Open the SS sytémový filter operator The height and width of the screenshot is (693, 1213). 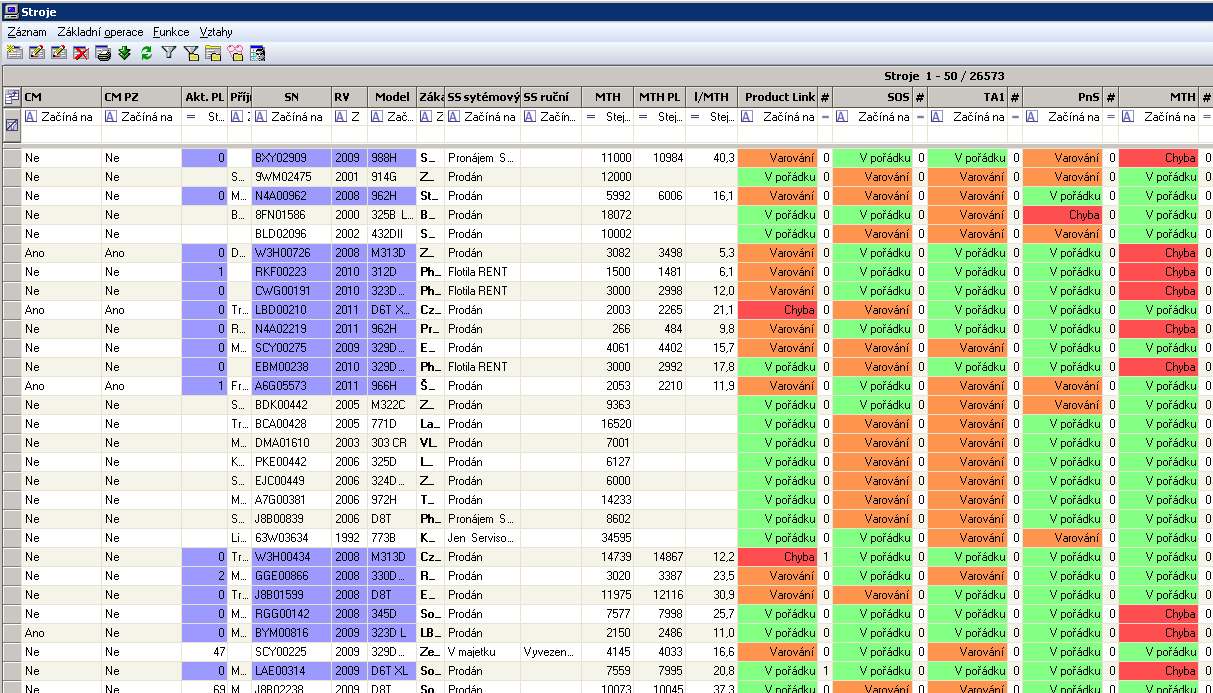pyautogui.click(x=453, y=117)
